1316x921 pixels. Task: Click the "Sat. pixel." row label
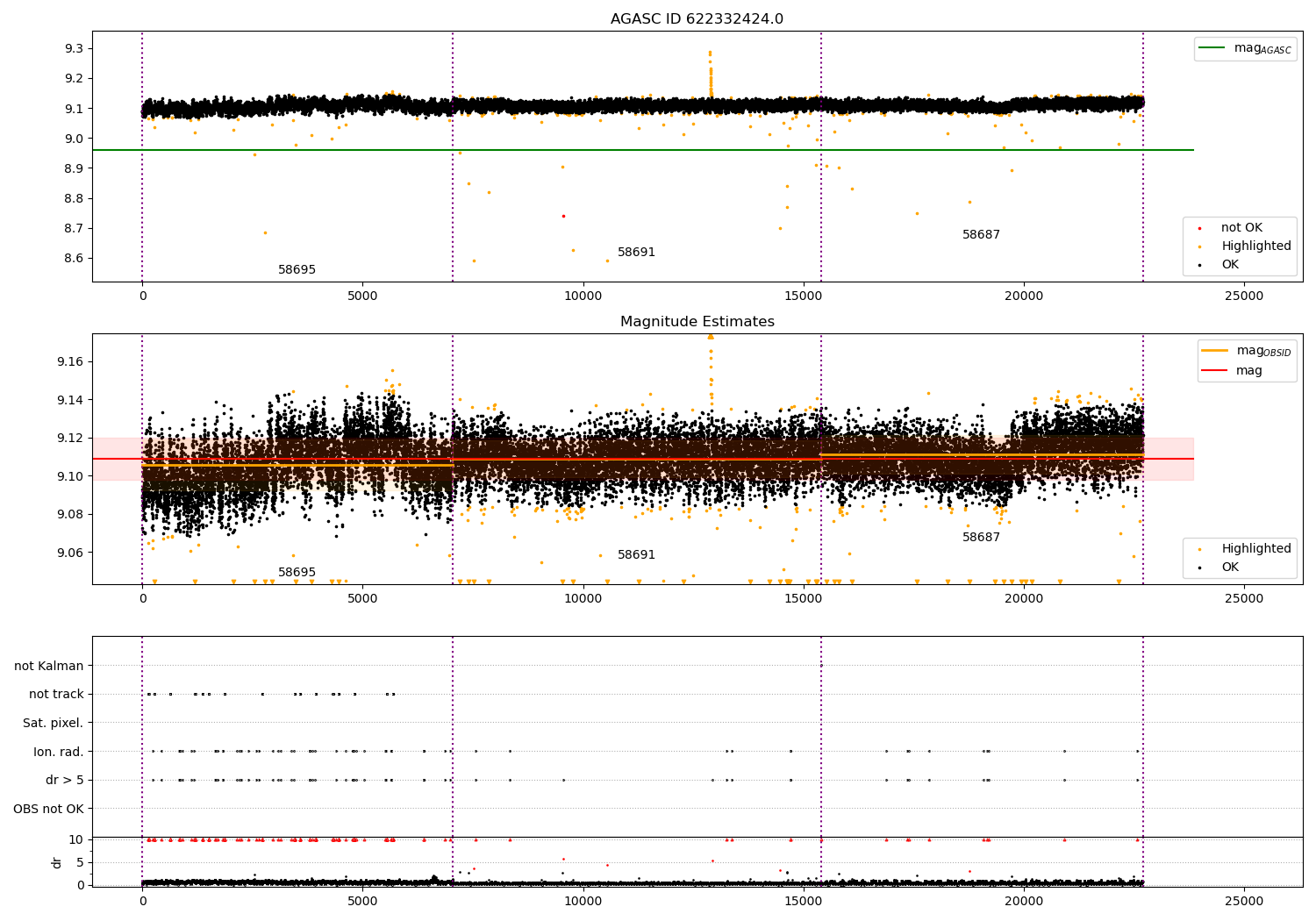pyautogui.click(x=54, y=724)
